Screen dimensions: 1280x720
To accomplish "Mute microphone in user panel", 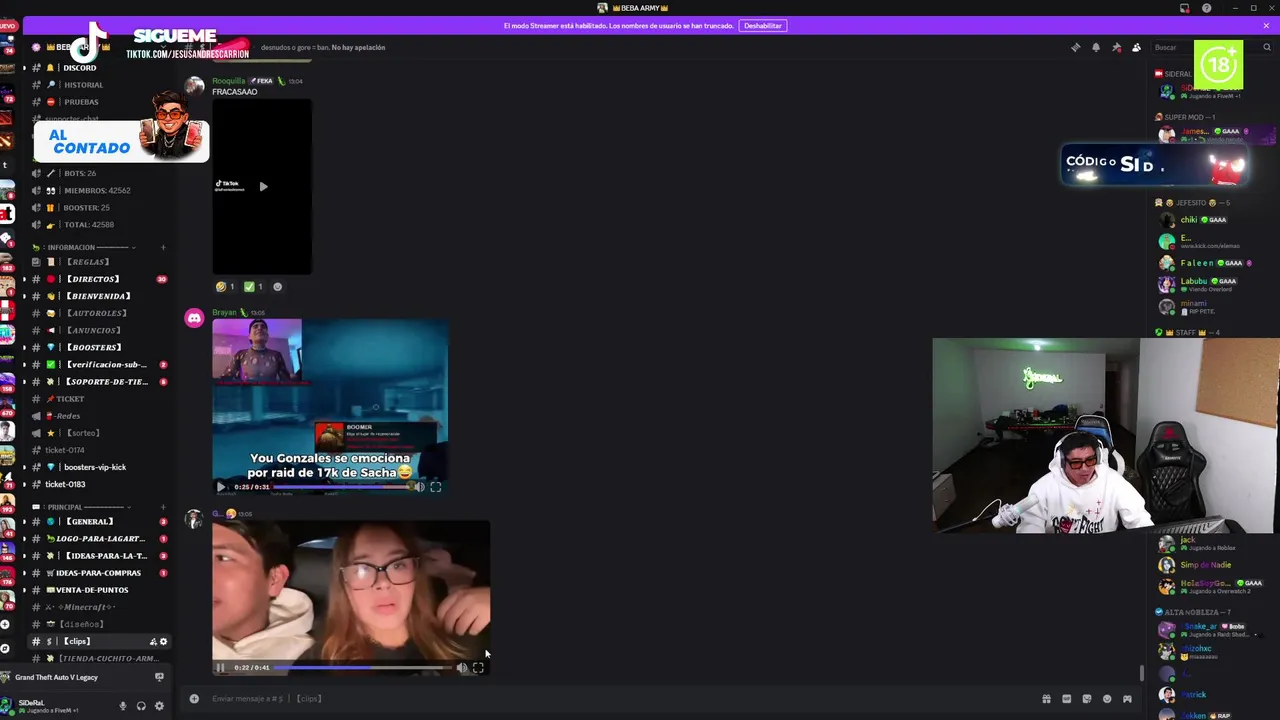I will 123,706.
